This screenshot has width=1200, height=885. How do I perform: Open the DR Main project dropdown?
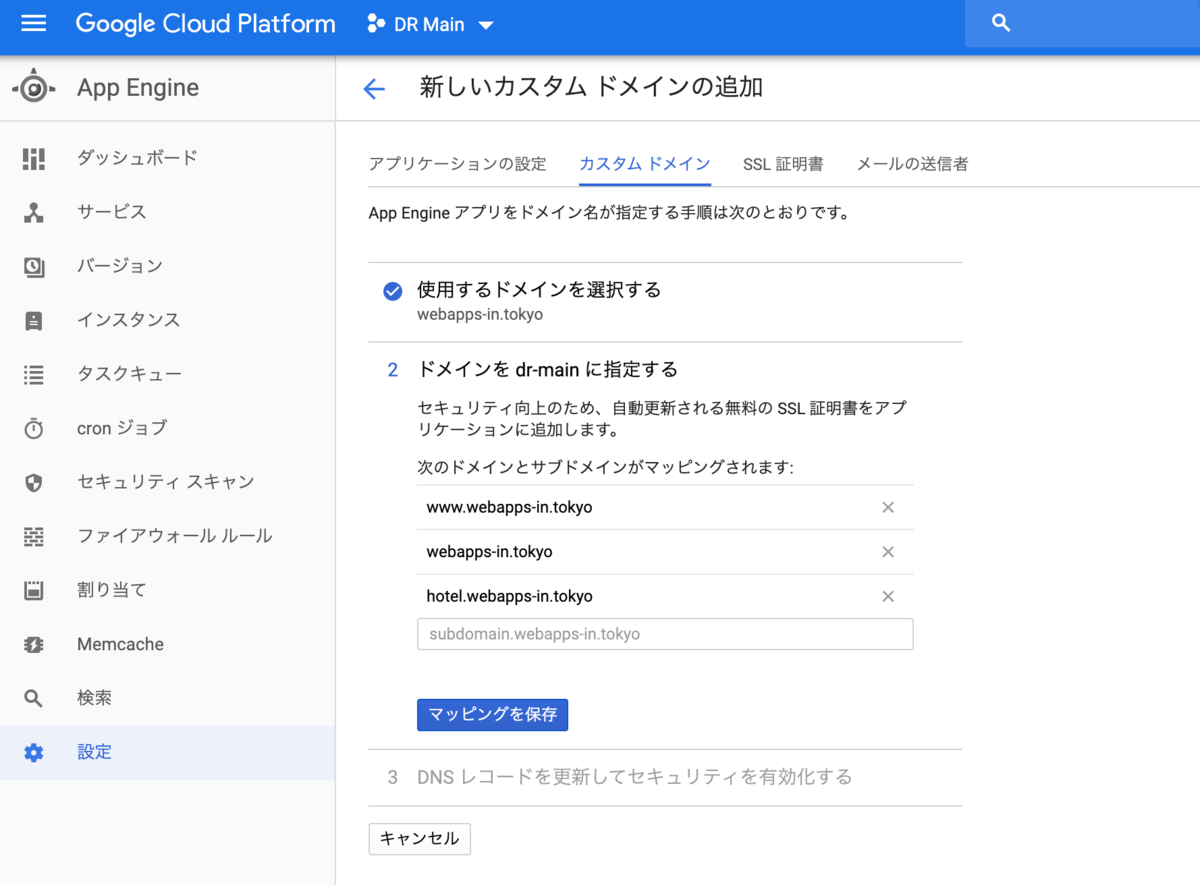point(431,24)
